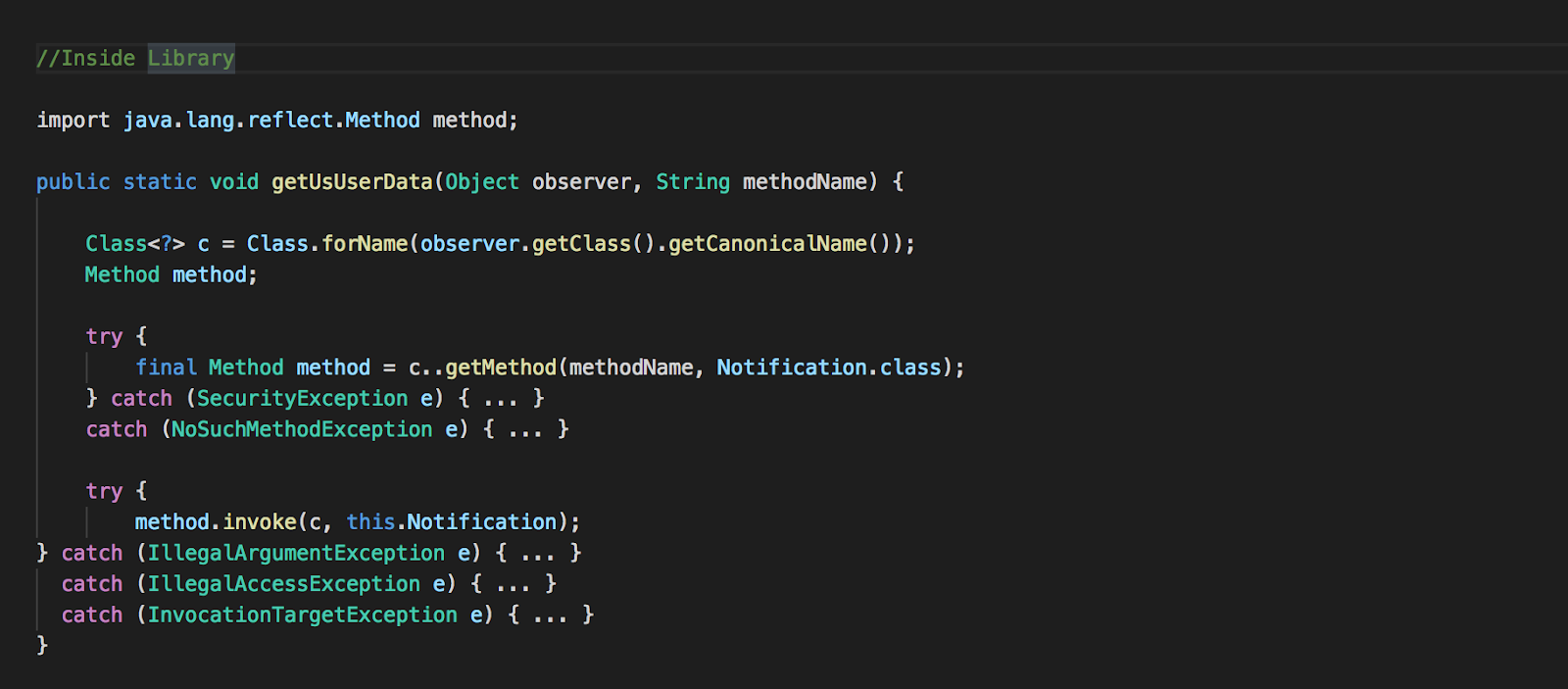Click "Notification.class" argument
This screenshot has width=1568, height=689.
(829, 367)
